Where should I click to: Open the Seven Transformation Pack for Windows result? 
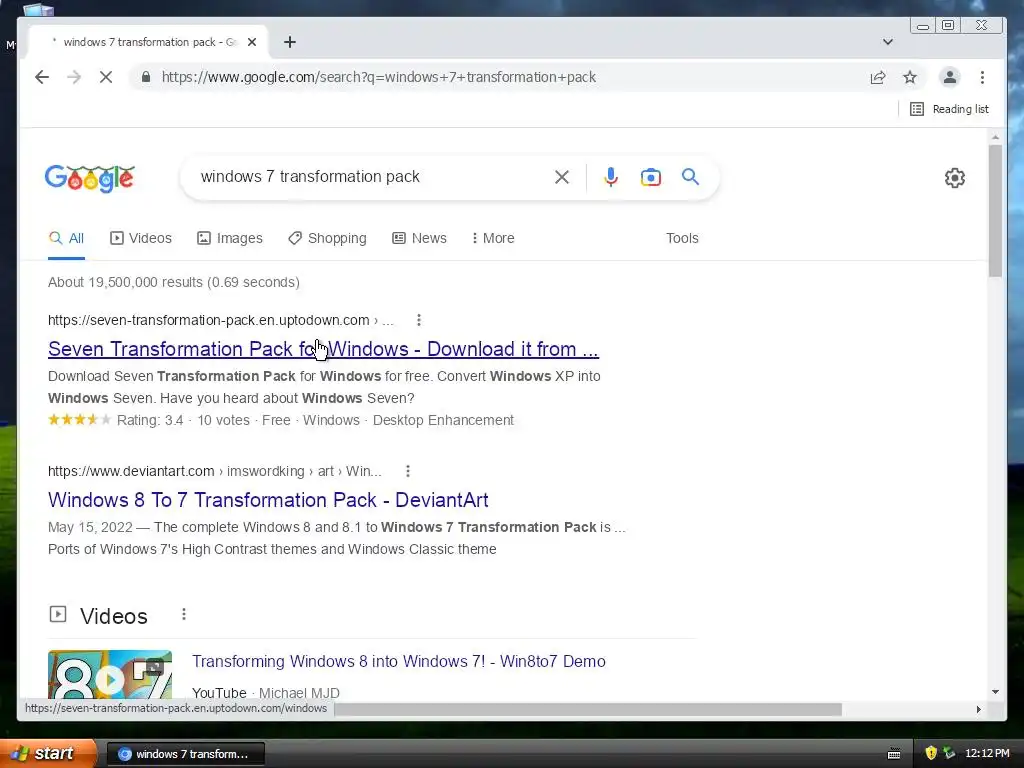323,349
